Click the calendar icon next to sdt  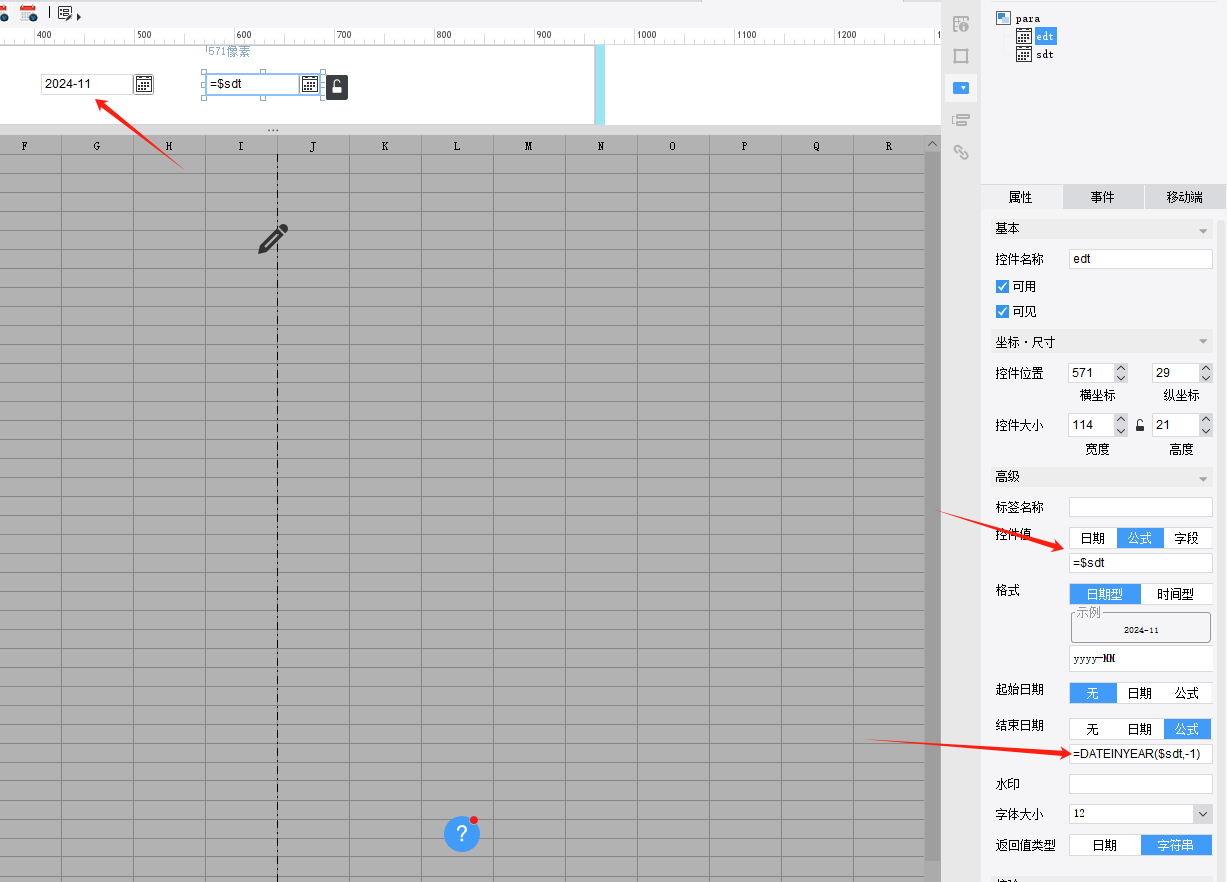(x=1024, y=54)
